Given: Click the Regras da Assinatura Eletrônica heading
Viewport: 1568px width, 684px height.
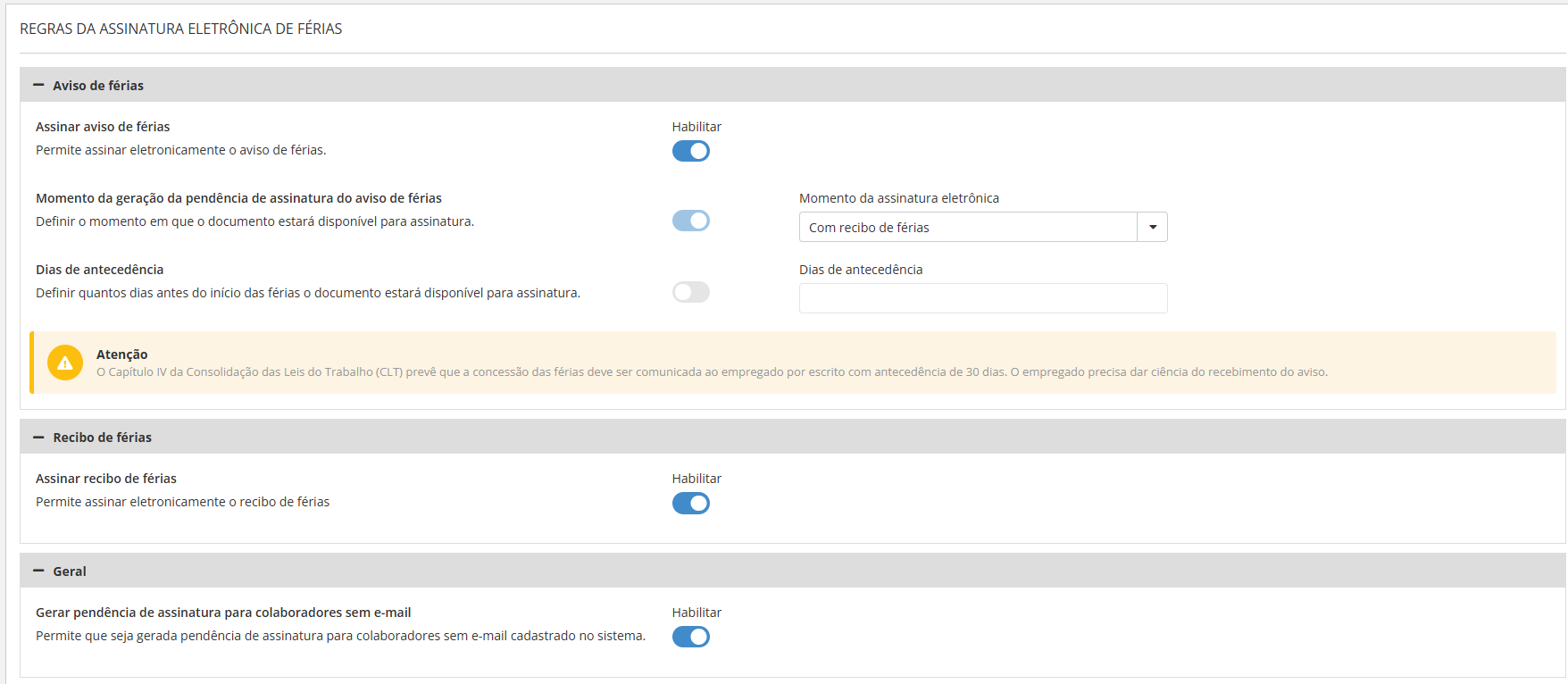Looking at the screenshot, I should [181, 29].
